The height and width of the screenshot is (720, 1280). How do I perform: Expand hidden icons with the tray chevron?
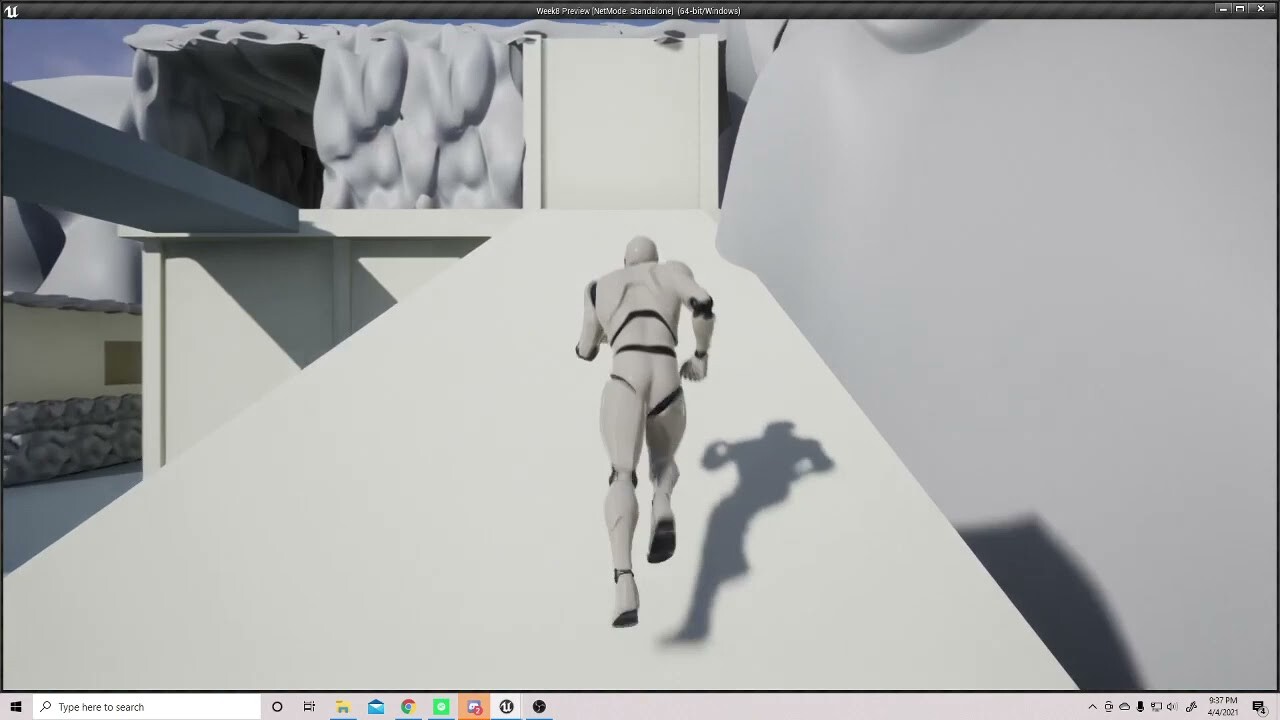tap(1093, 707)
